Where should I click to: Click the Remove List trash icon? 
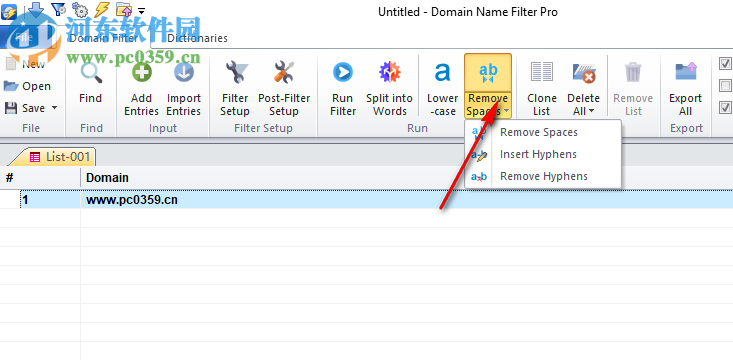633,73
